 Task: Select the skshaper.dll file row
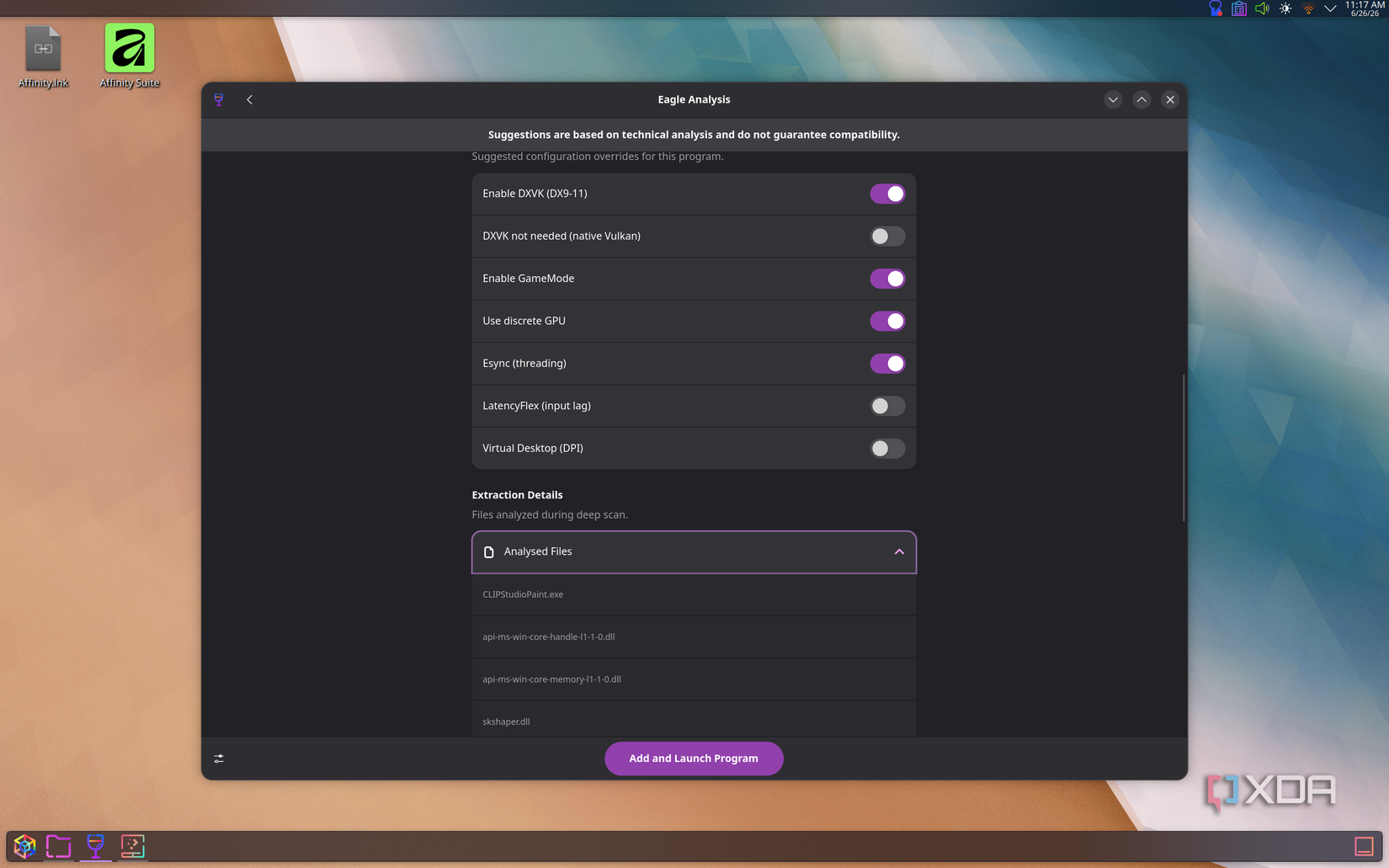pos(694,720)
